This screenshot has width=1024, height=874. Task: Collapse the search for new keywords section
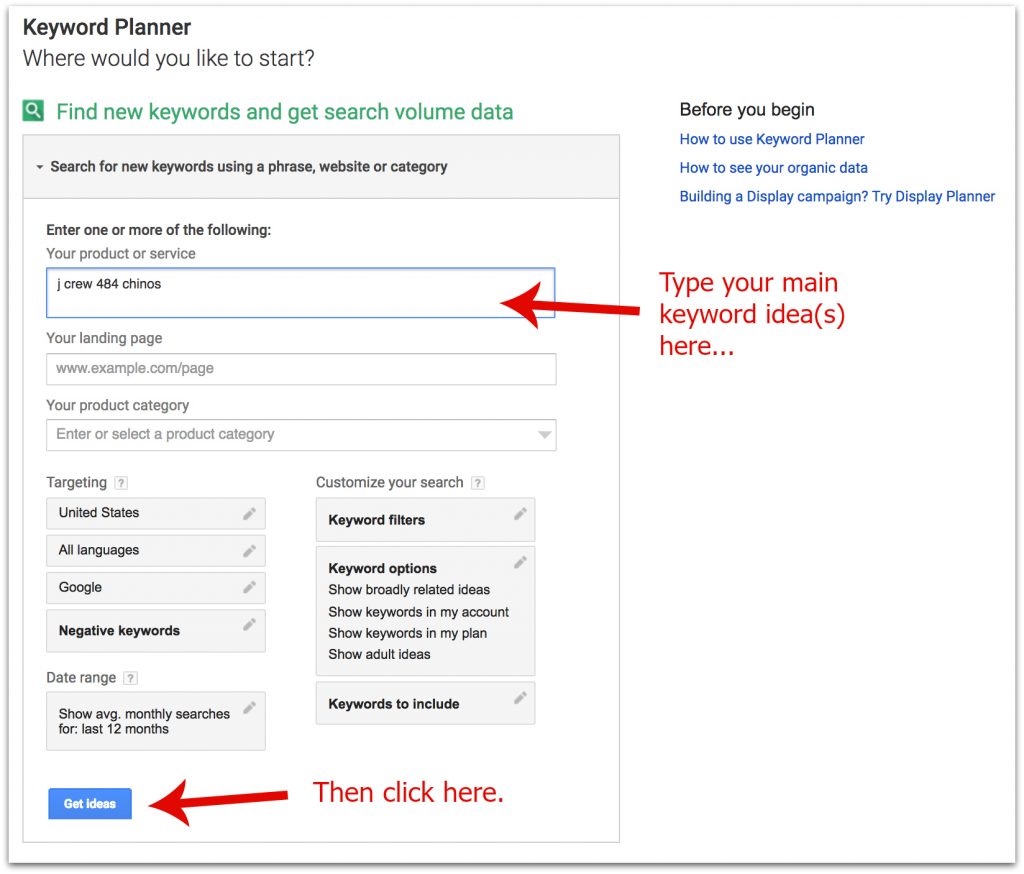click(40, 167)
